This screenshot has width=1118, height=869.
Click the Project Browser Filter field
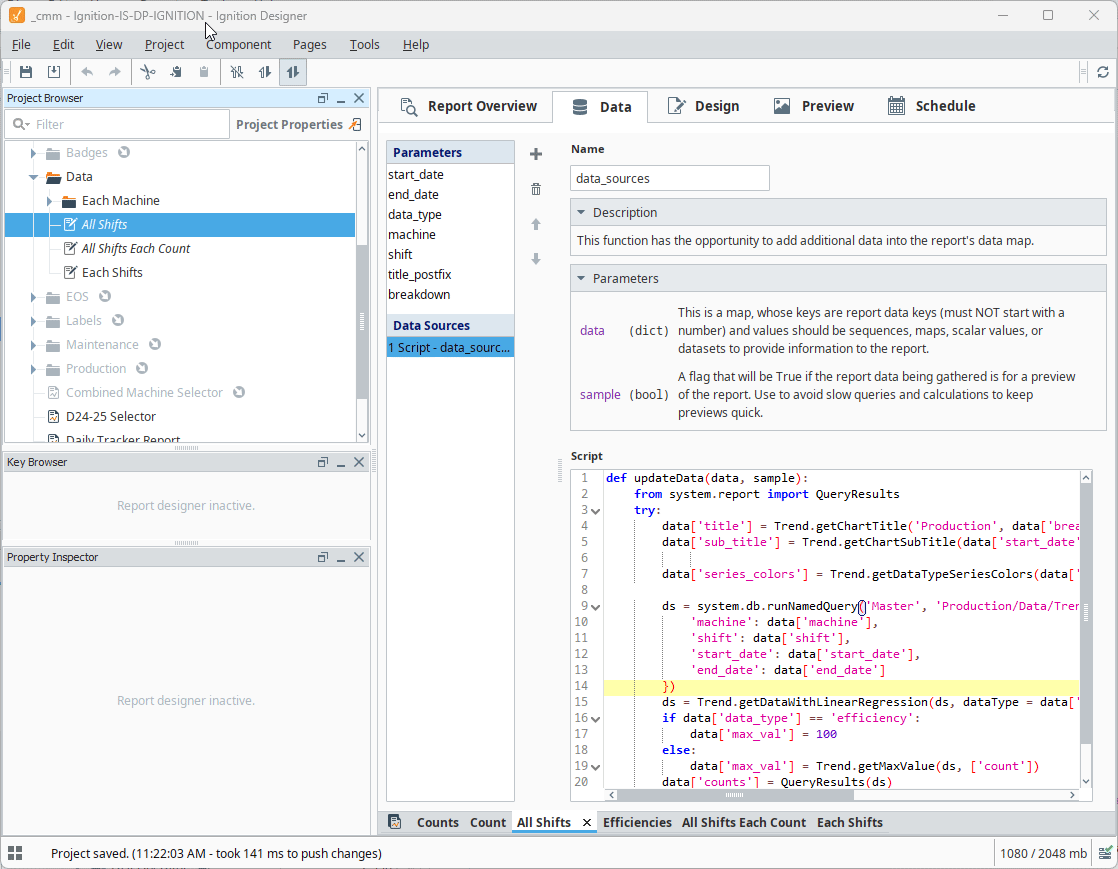[x=118, y=124]
